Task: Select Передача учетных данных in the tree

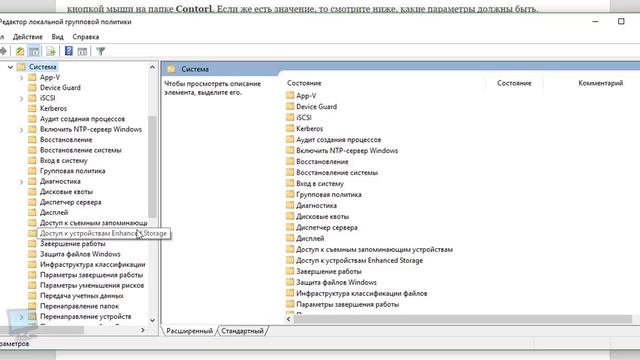Action: (x=82, y=296)
